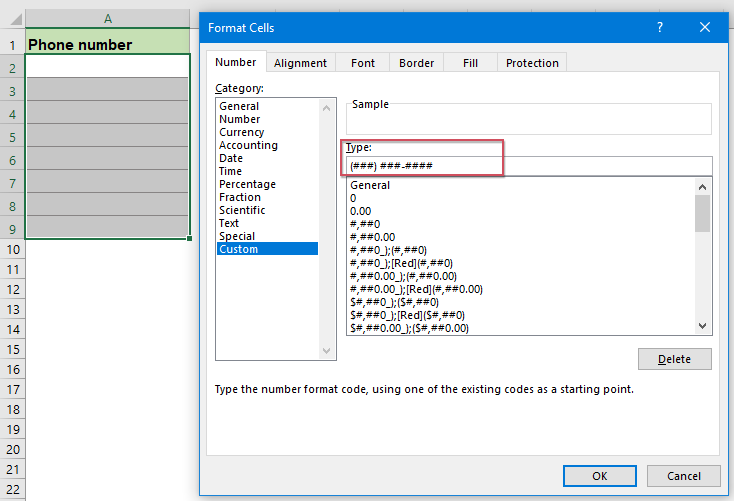Select the General format code in list
734x501 pixels.
[370, 185]
